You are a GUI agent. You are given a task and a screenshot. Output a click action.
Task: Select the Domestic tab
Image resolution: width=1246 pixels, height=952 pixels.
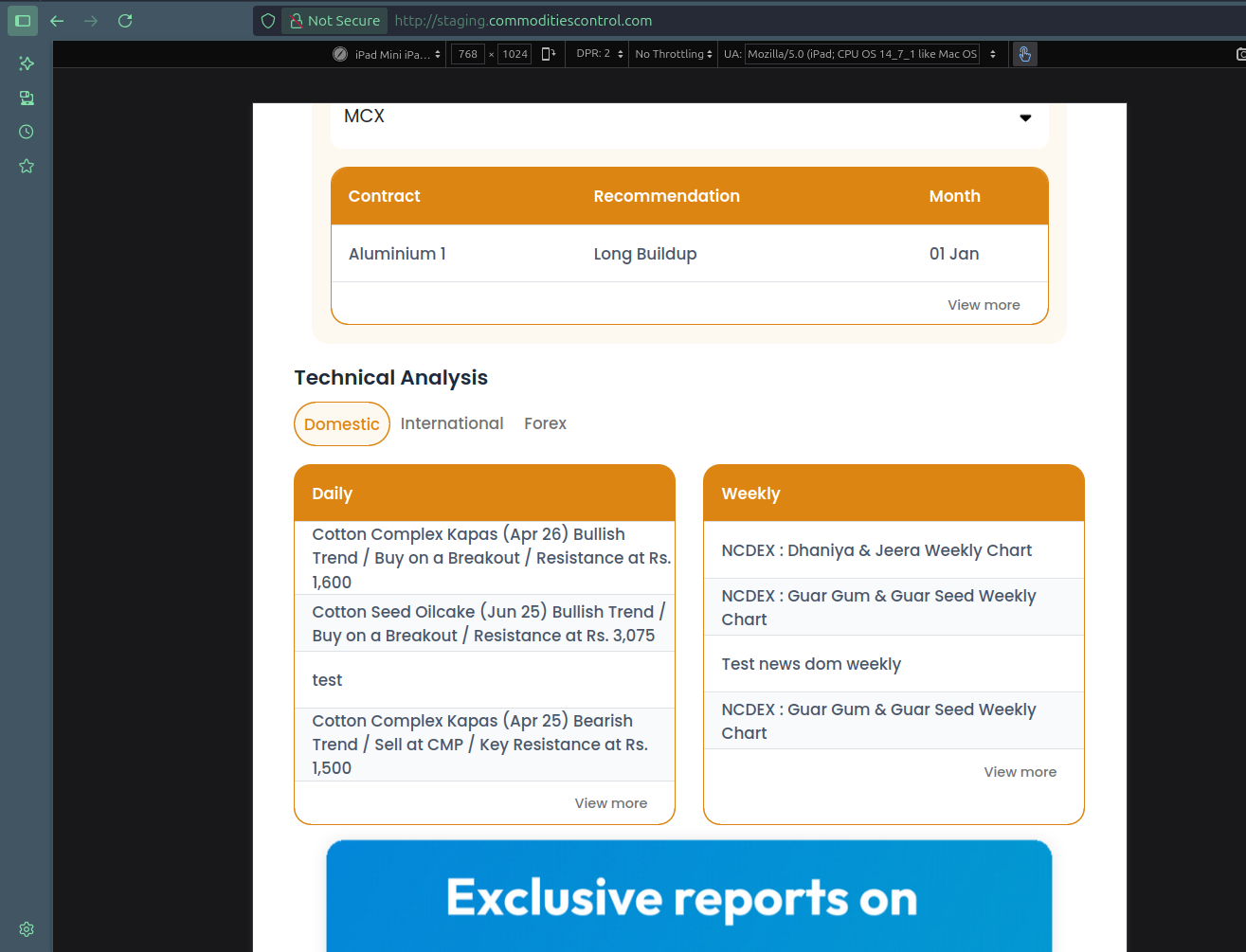(x=342, y=424)
